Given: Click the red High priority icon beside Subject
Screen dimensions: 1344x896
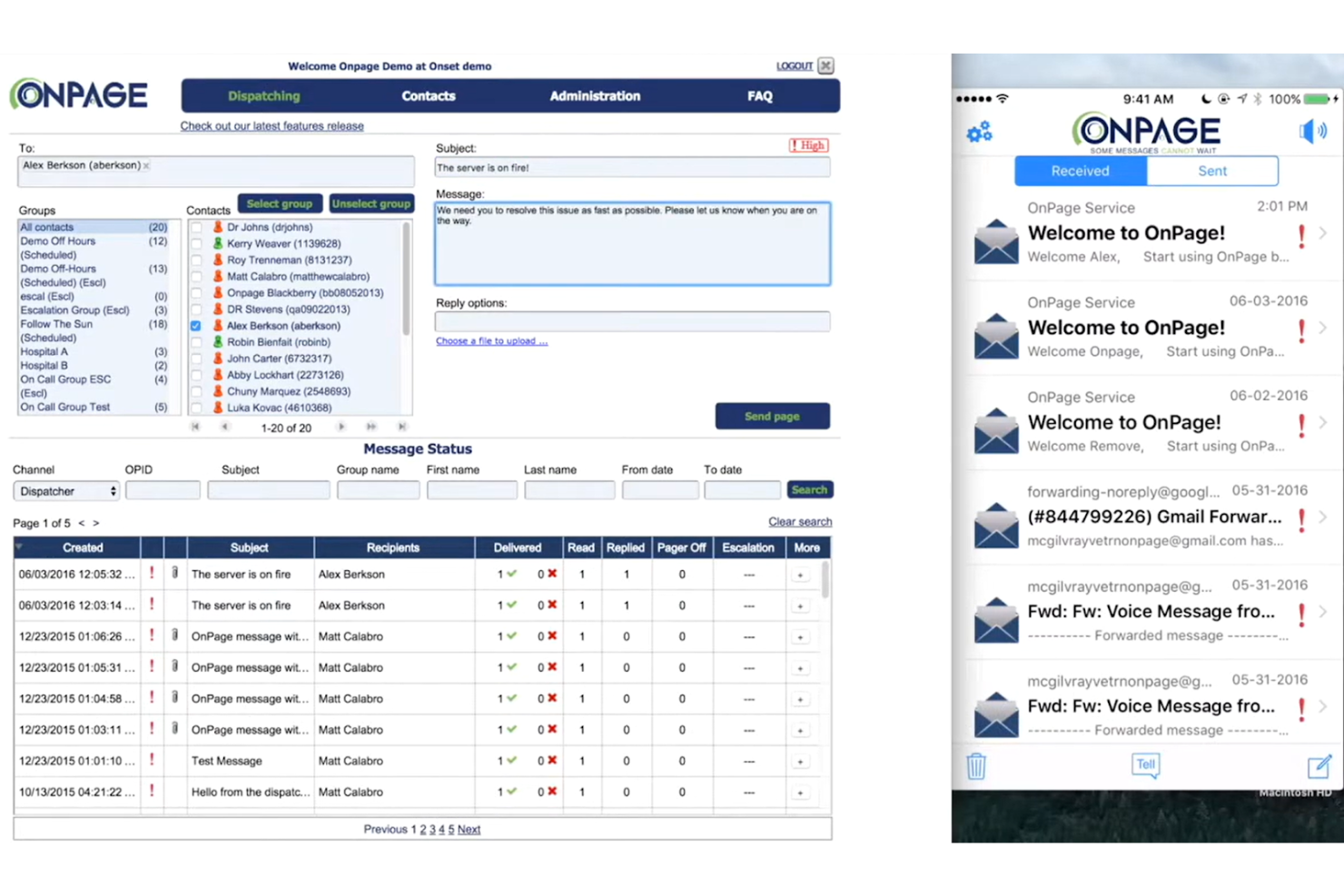Looking at the screenshot, I should coord(807,145).
